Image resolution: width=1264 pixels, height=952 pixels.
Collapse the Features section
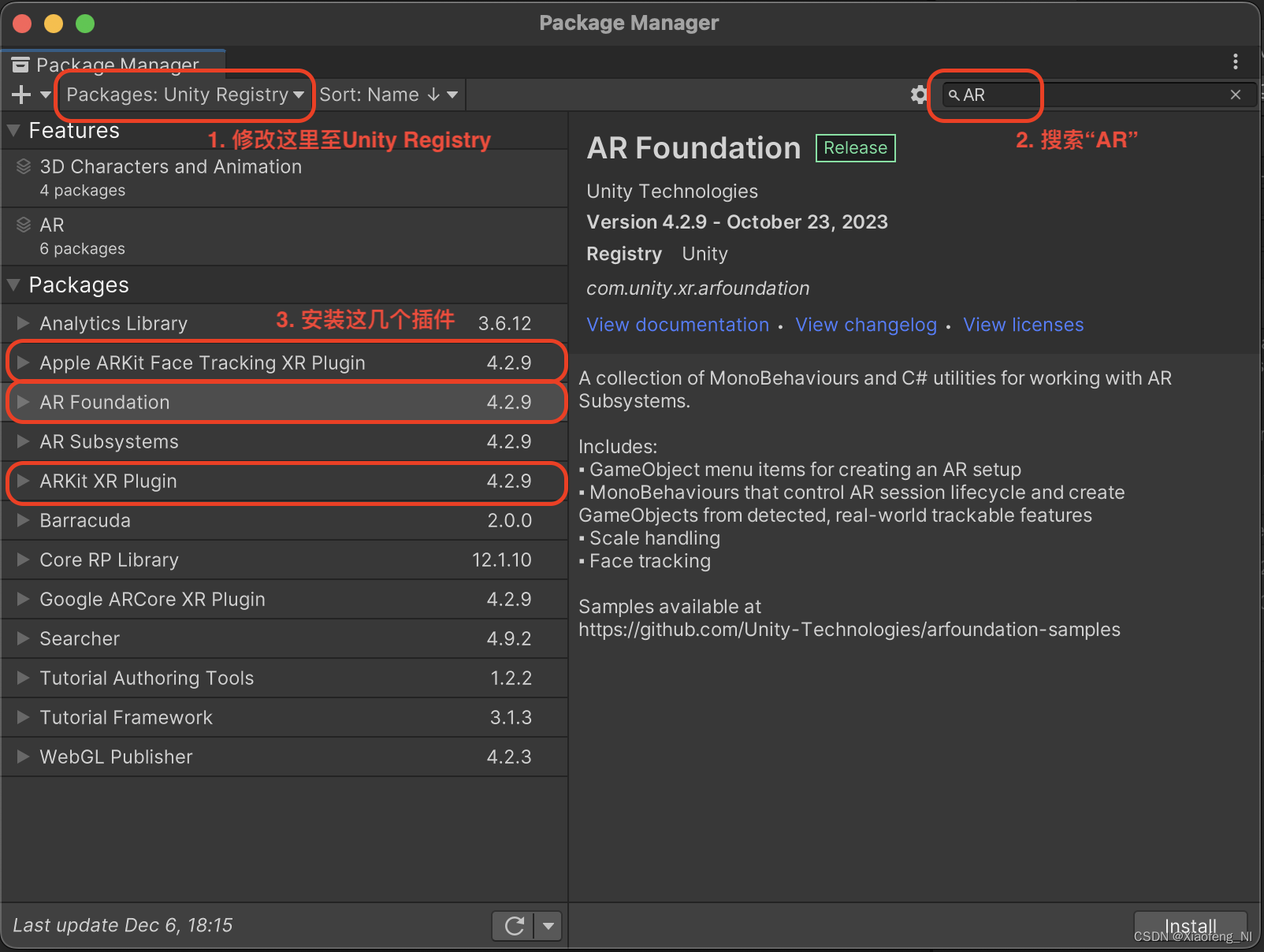tap(13, 130)
